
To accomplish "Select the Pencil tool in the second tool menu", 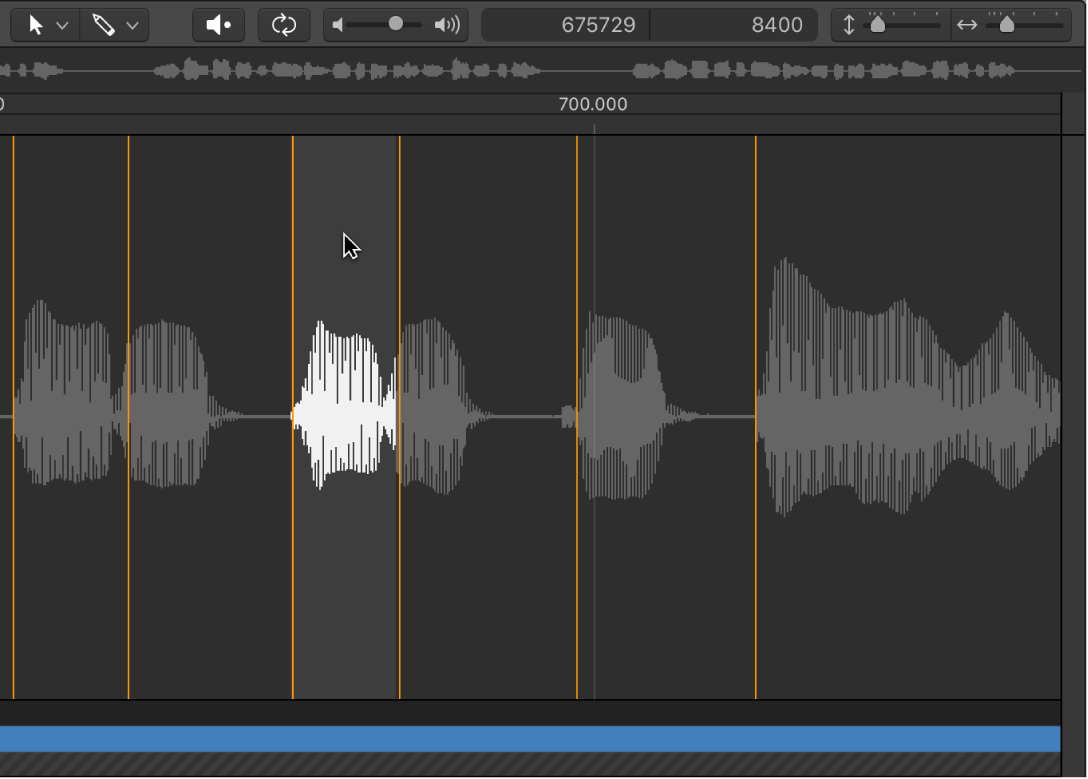I will click(104, 25).
